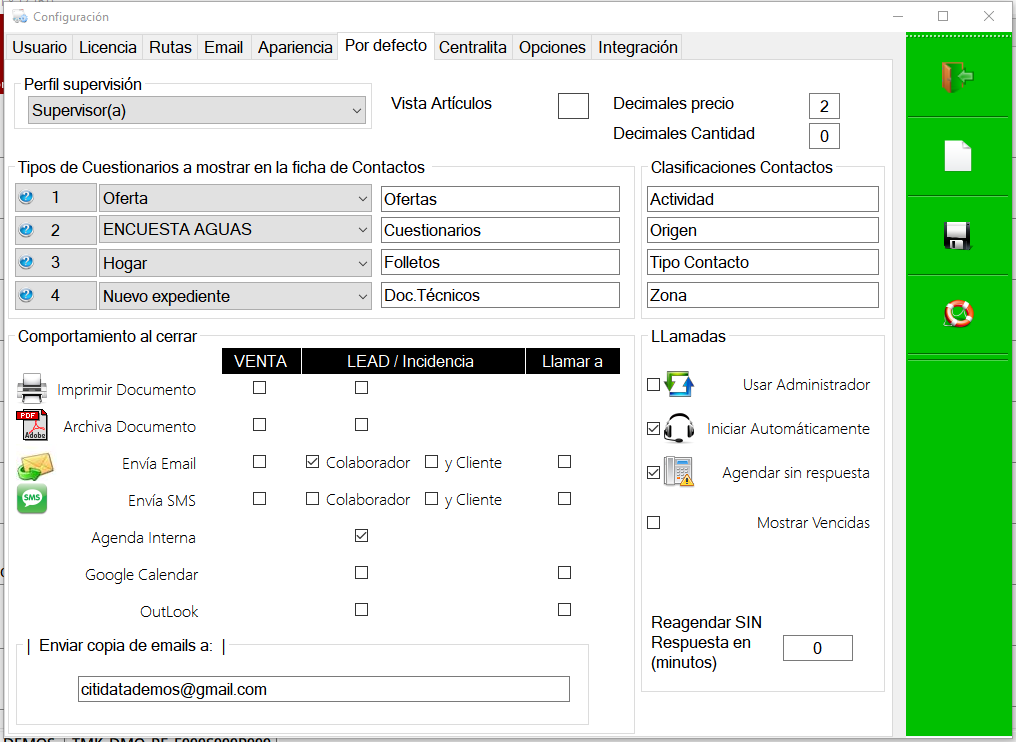Click the lifebuoy help icon
This screenshot has height=742, width=1016.
point(958,314)
